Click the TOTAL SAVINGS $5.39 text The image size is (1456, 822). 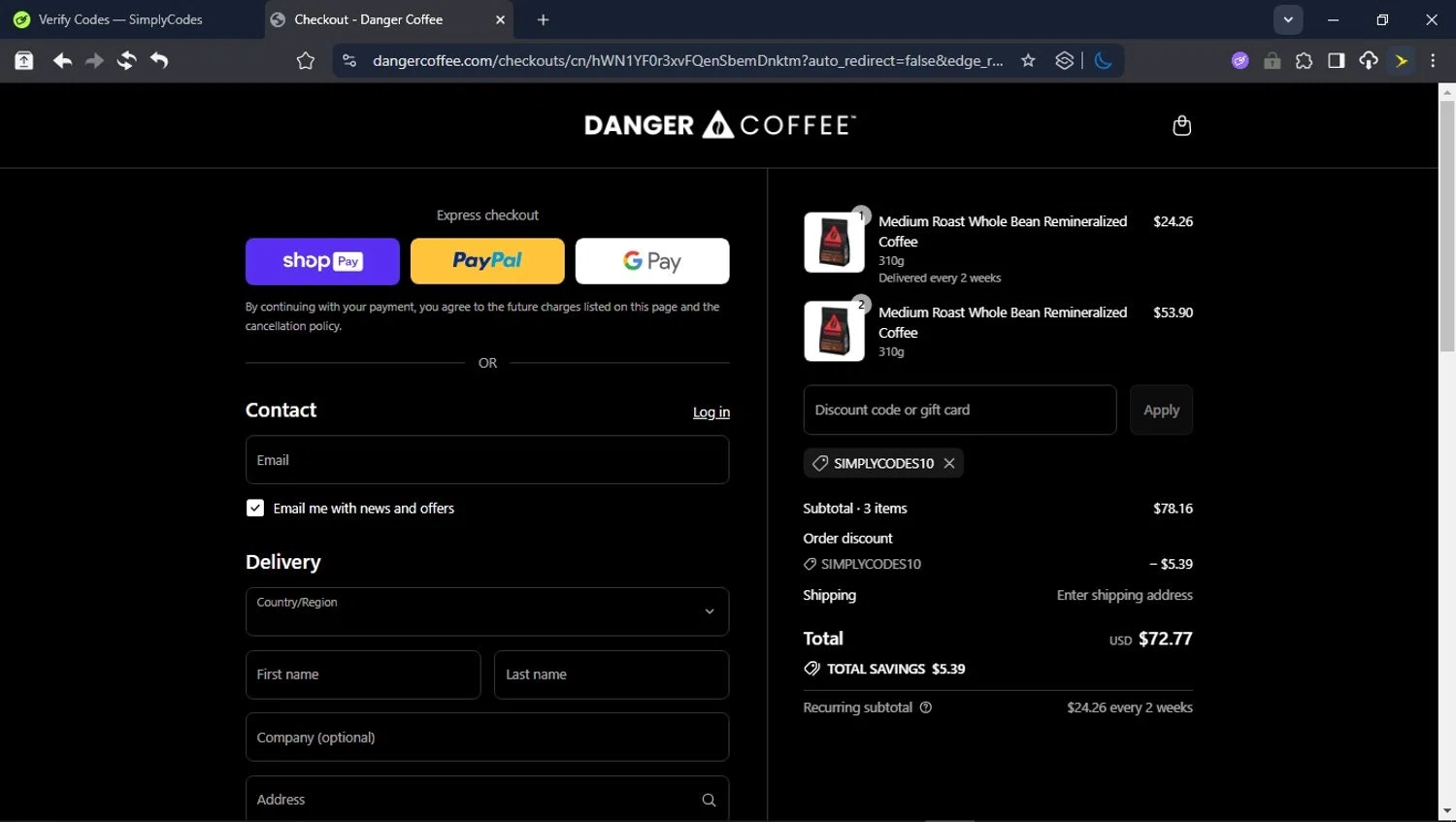[896, 669]
